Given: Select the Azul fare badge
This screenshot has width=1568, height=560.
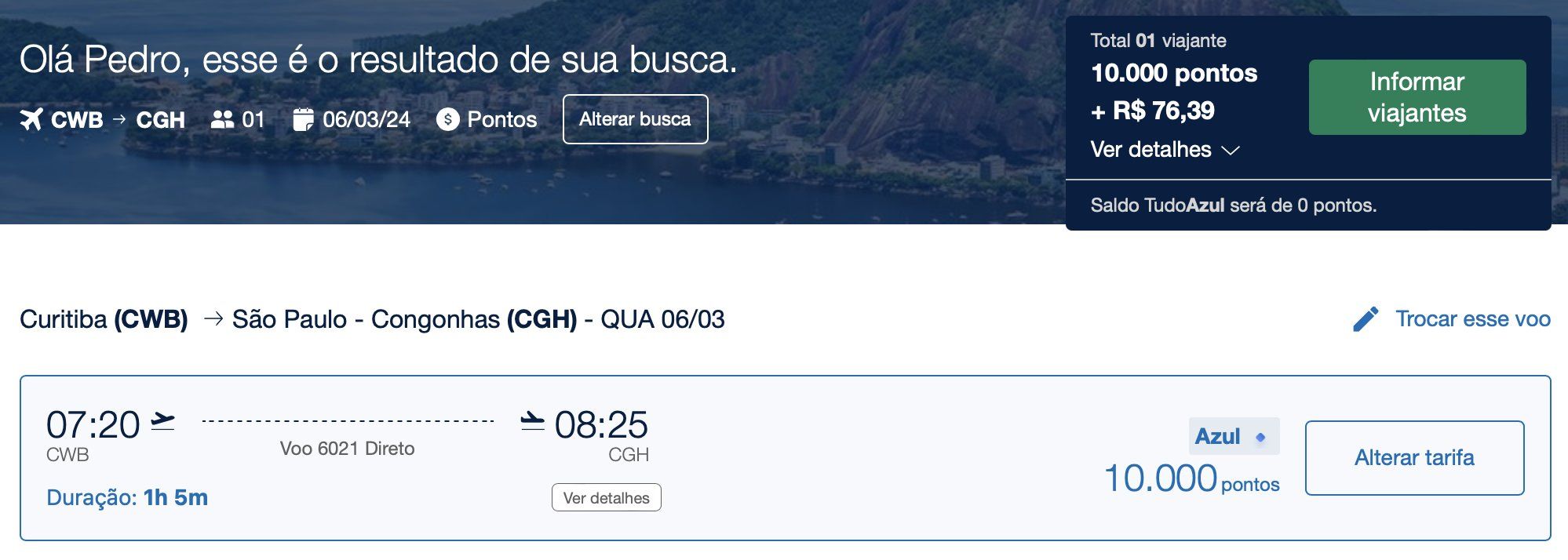Looking at the screenshot, I should tap(1234, 436).
